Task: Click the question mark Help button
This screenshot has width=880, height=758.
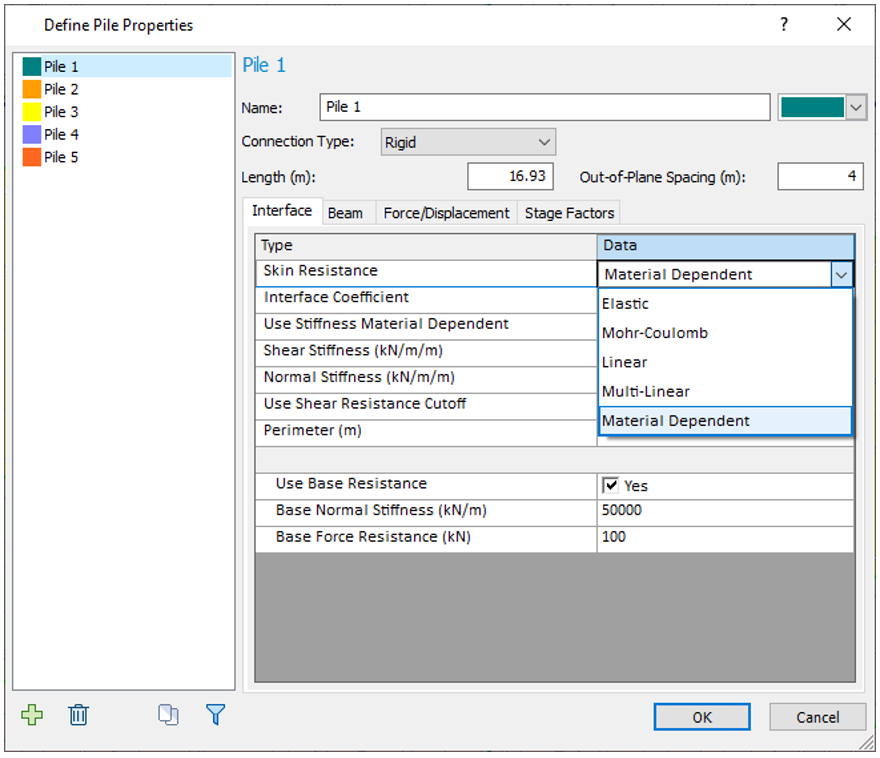Action: [784, 25]
